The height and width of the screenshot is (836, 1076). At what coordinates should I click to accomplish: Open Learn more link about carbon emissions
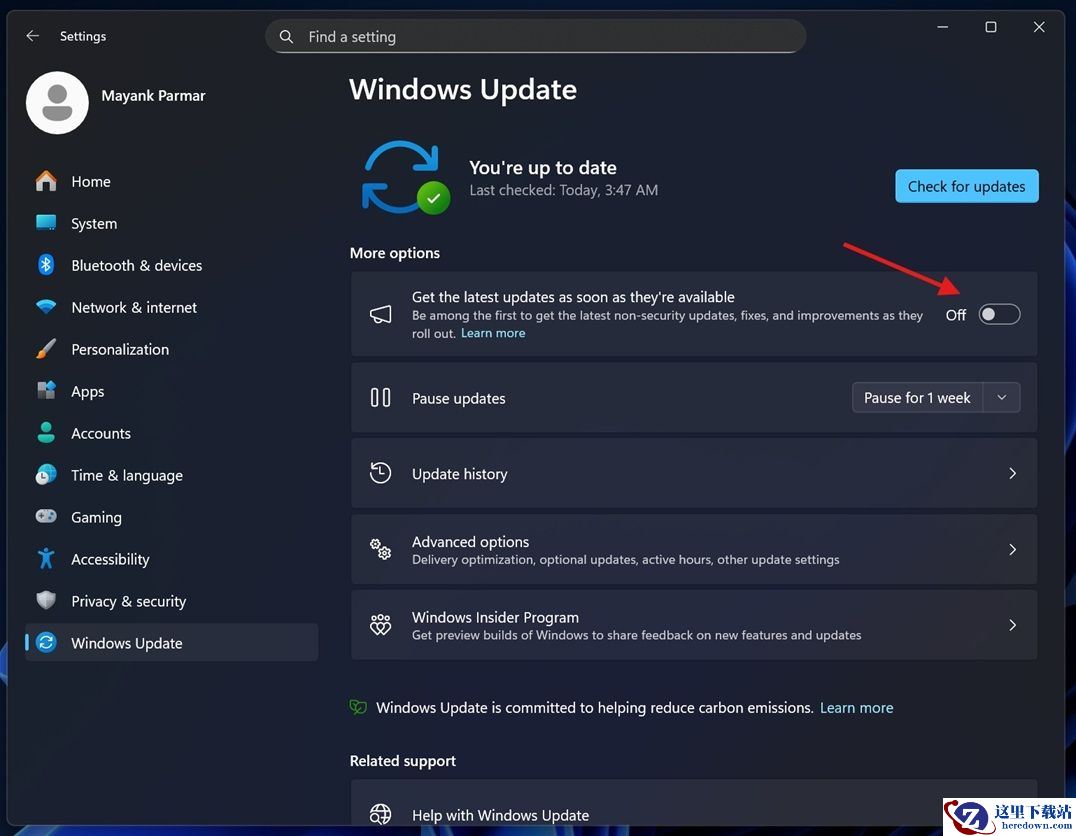pyautogui.click(x=856, y=707)
